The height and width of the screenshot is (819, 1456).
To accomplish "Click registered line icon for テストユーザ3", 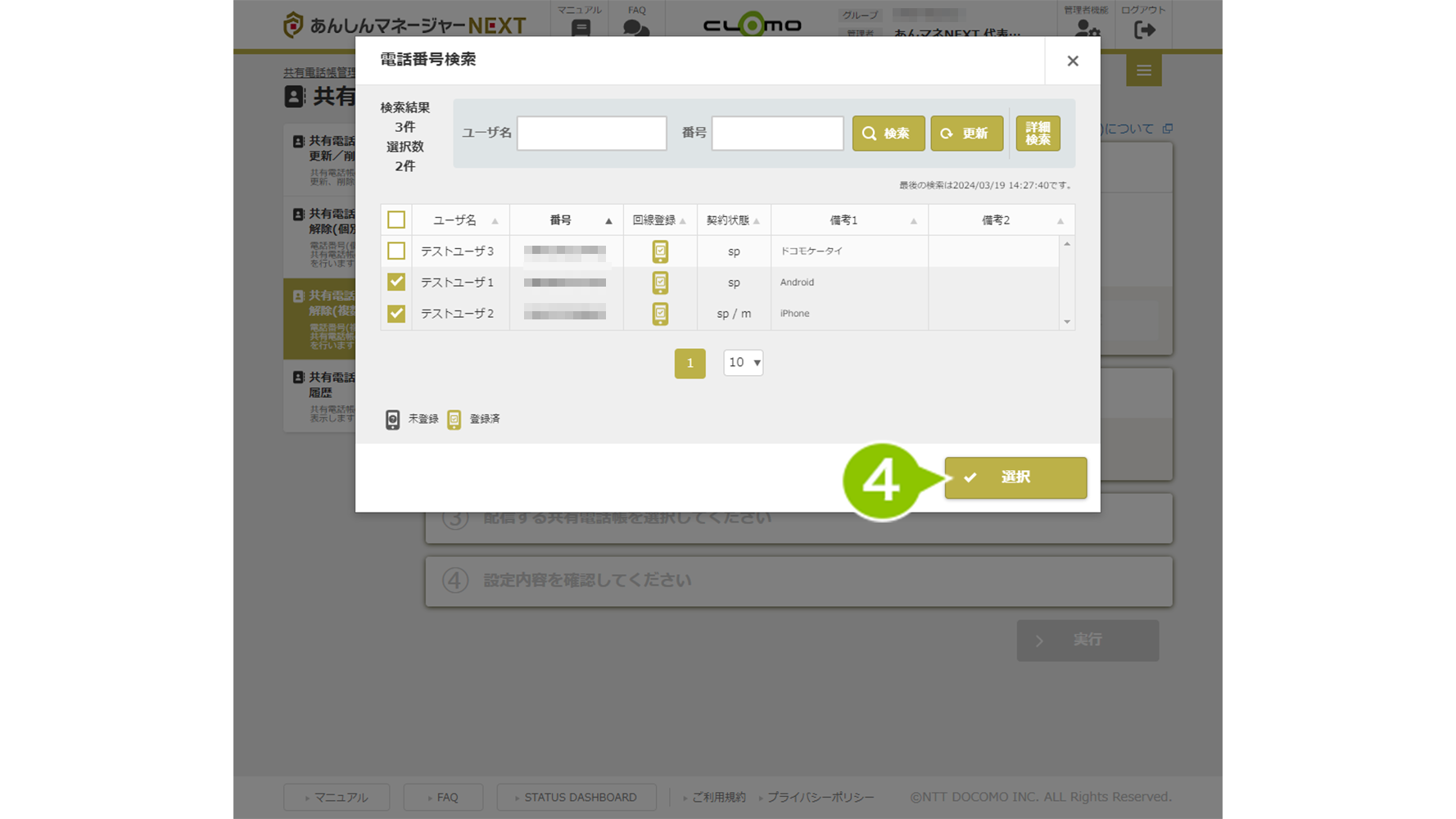I will coord(660,251).
